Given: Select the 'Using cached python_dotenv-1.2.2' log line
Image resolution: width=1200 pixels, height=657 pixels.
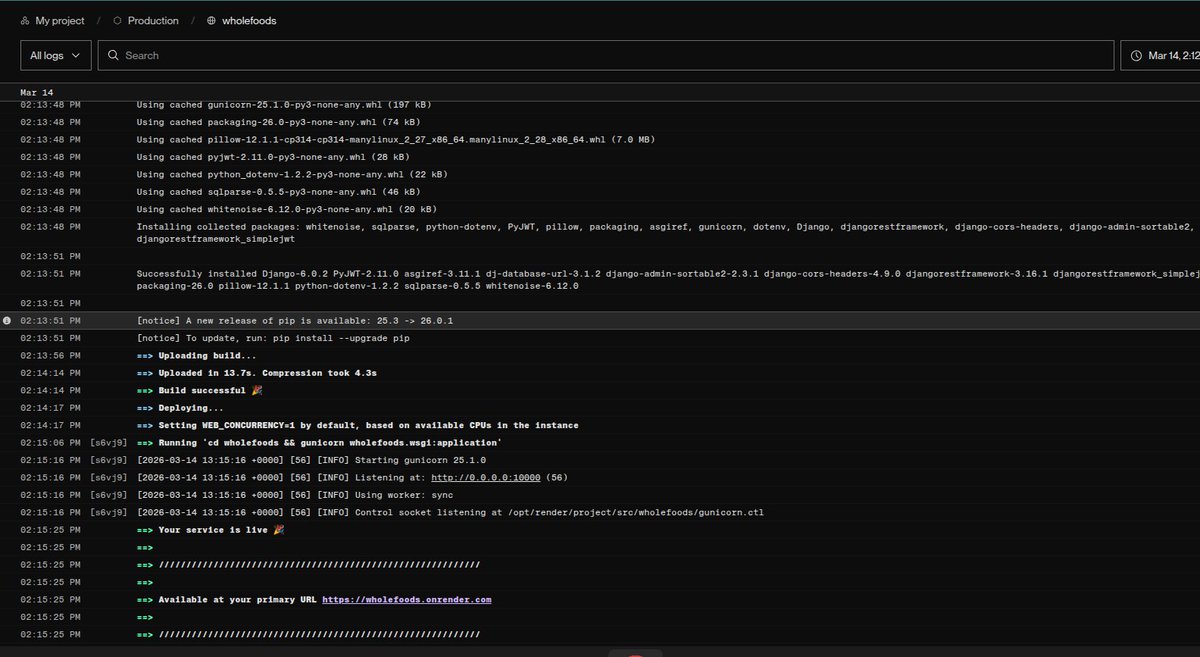Looking at the screenshot, I should pos(292,174).
